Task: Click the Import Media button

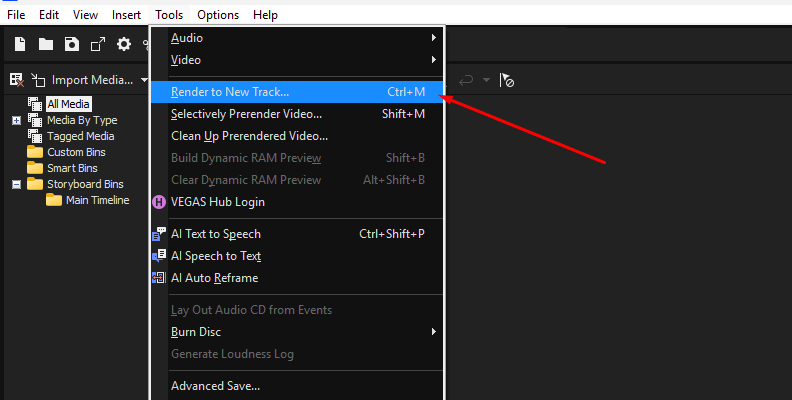Action: coord(92,80)
